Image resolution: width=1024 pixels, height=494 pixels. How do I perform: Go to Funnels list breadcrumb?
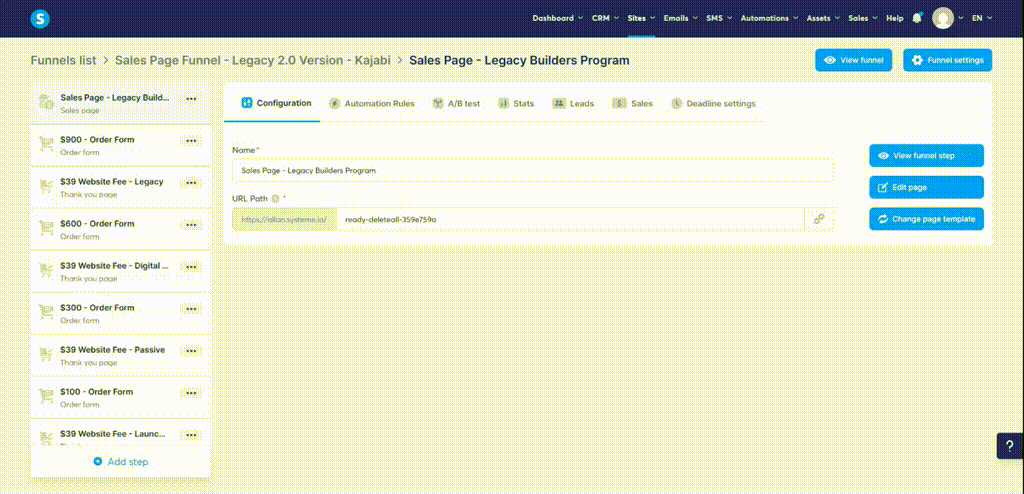[63, 60]
